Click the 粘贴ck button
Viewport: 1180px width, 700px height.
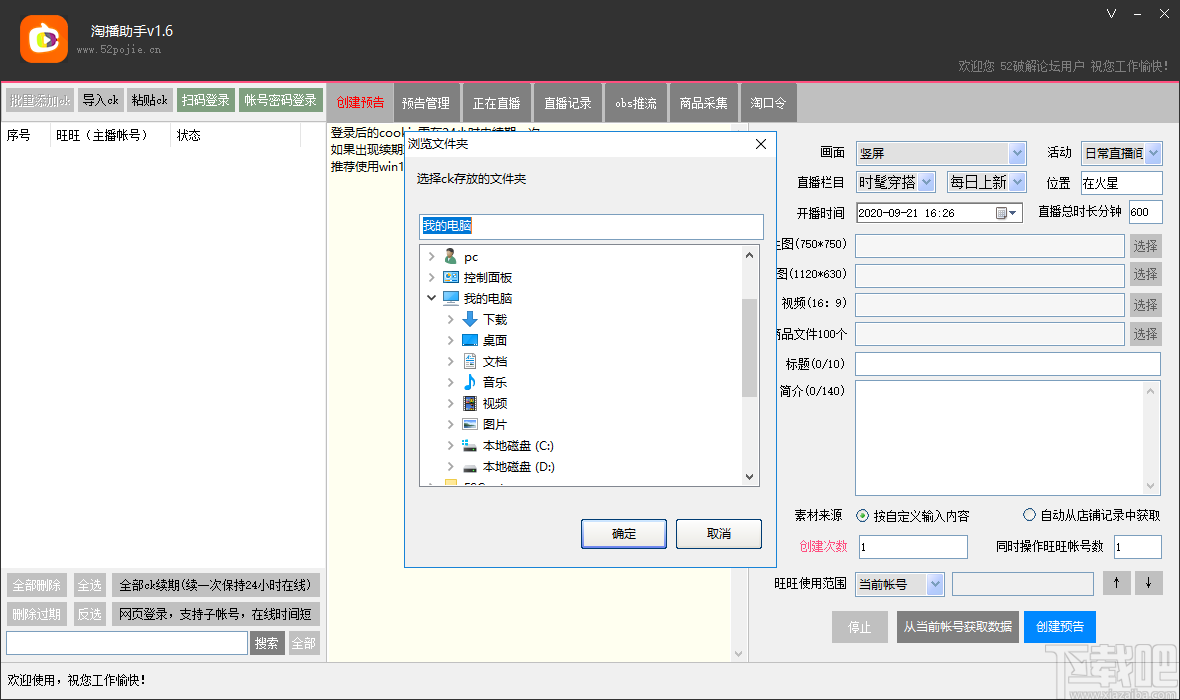[x=150, y=100]
